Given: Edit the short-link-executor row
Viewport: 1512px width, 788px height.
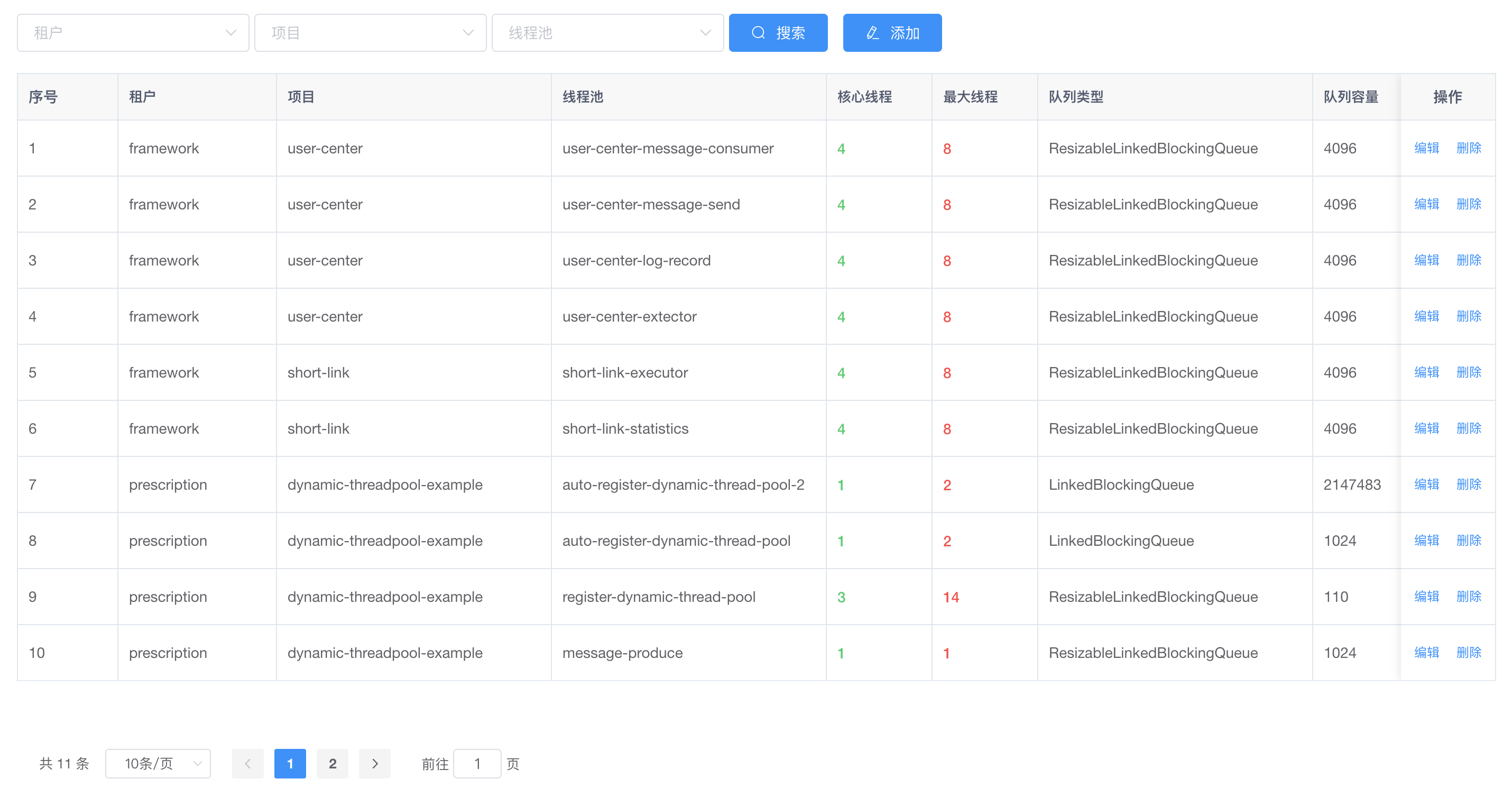Looking at the screenshot, I should [x=1426, y=372].
